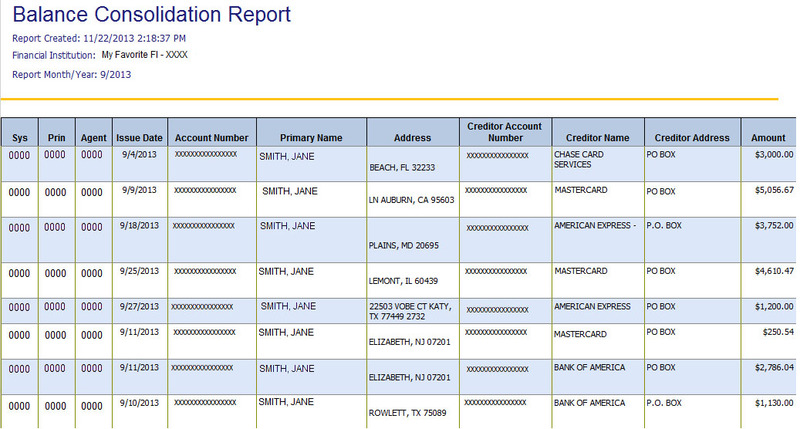Click the Balance Consolidation Report title

coord(152,15)
